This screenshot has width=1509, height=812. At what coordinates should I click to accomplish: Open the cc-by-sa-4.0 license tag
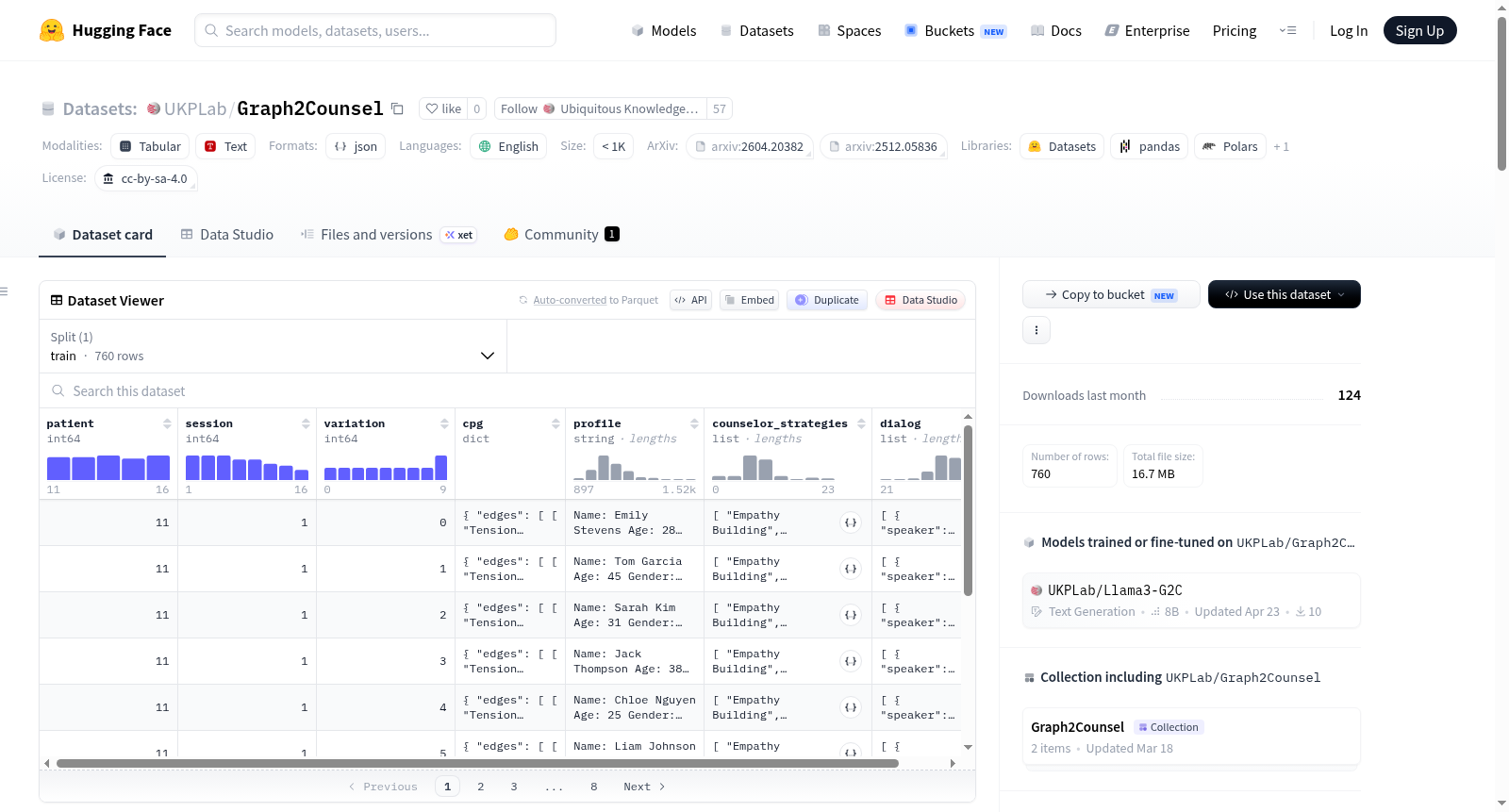(x=146, y=178)
